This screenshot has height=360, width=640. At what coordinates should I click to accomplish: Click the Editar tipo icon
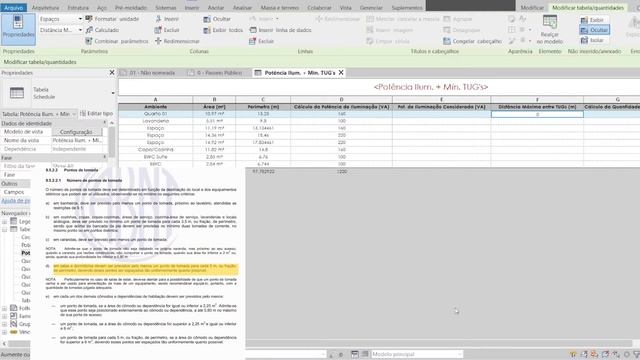coord(83,113)
